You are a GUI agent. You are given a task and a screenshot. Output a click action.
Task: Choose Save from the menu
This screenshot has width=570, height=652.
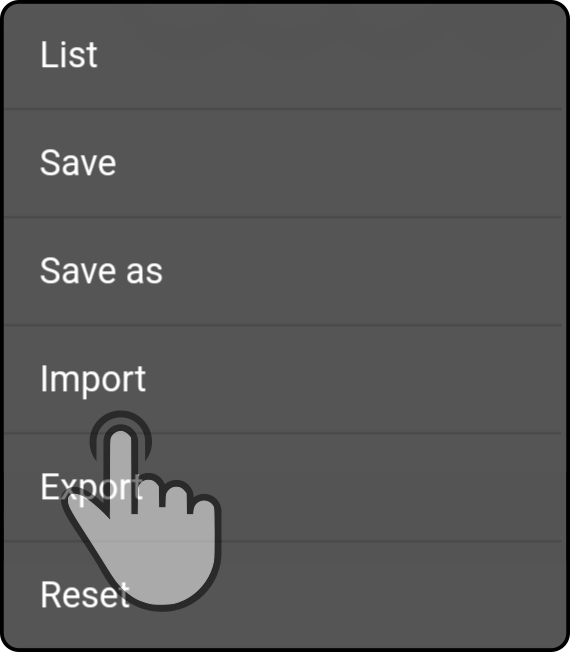click(283, 163)
